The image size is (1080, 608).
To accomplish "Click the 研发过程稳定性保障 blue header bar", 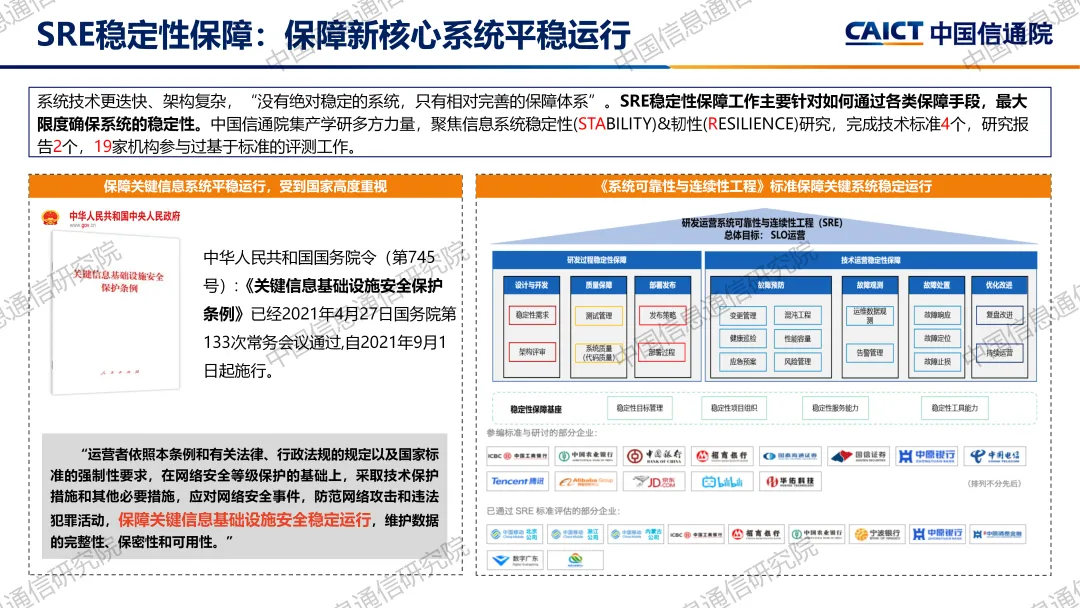I will tap(596, 260).
